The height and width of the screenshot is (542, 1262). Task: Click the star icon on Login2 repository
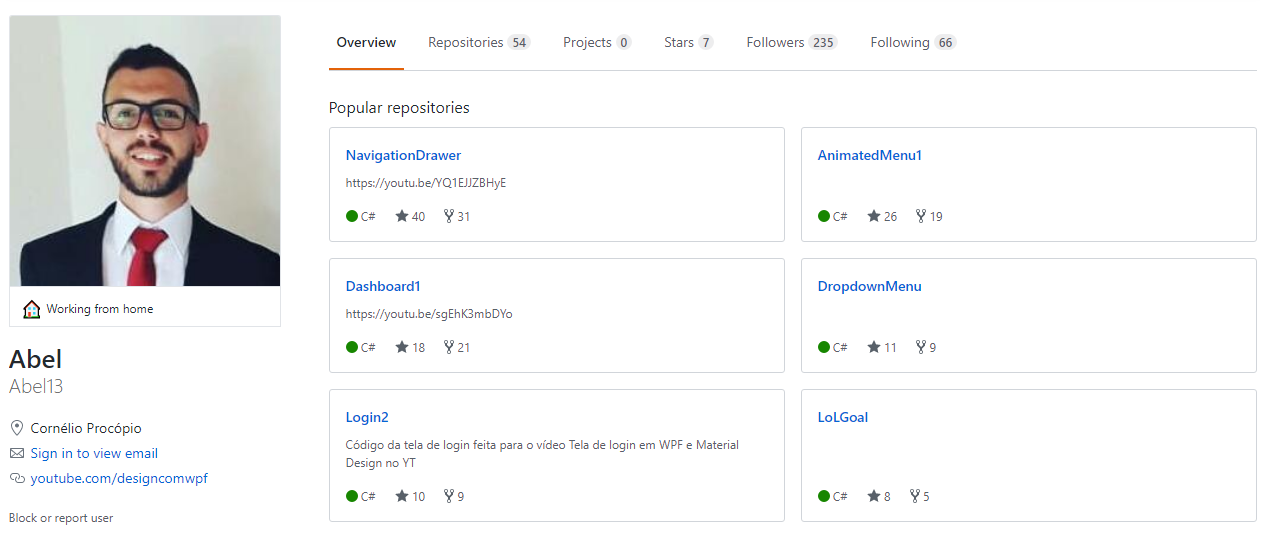click(x=402, y=496)
